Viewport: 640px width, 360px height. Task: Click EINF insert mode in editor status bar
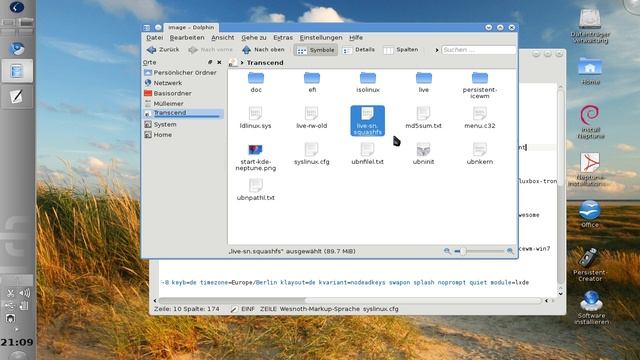click(248, 309)
